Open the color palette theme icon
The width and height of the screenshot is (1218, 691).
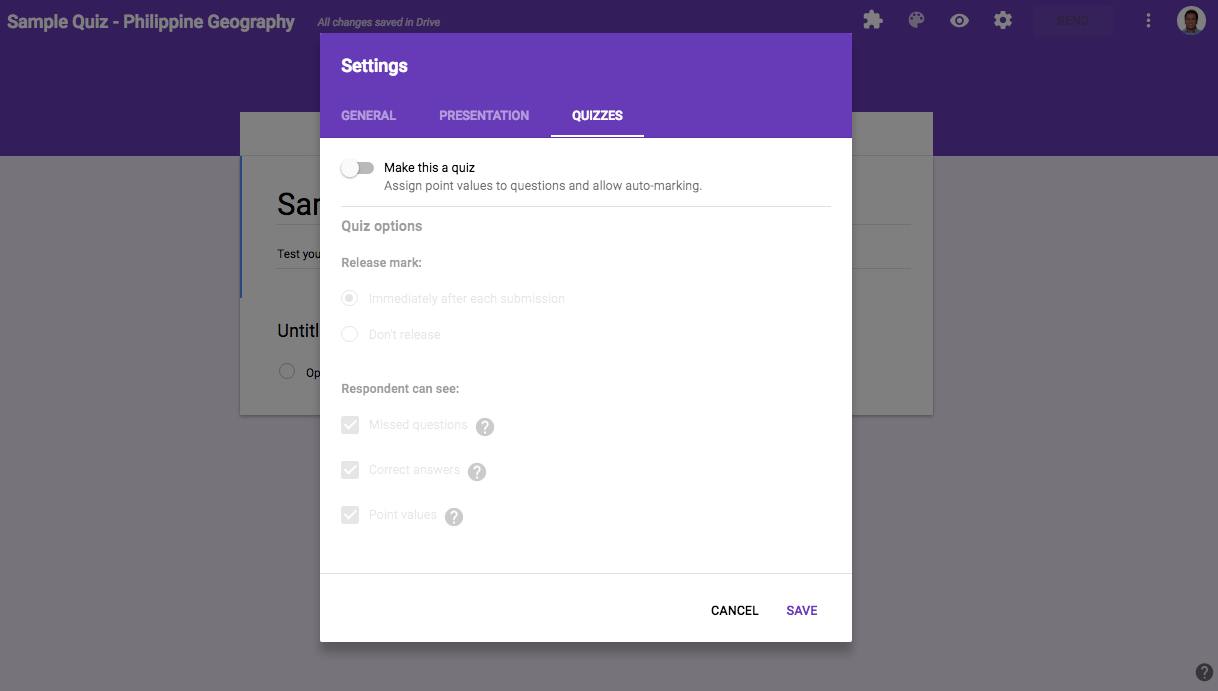(916, 20)
